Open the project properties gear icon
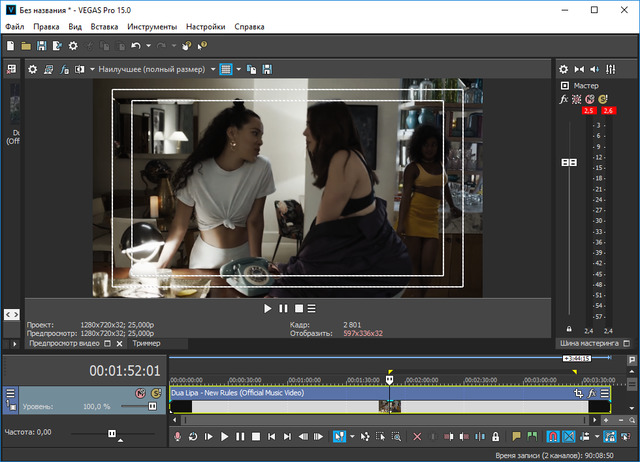 point(73,46)
